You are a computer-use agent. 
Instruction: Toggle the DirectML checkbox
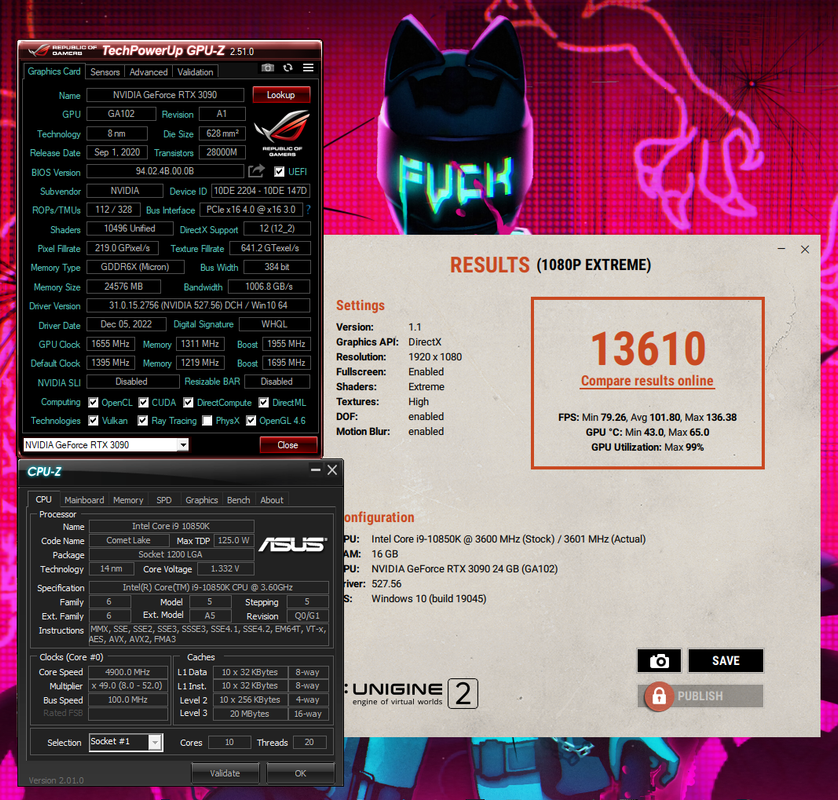point(263,402)
